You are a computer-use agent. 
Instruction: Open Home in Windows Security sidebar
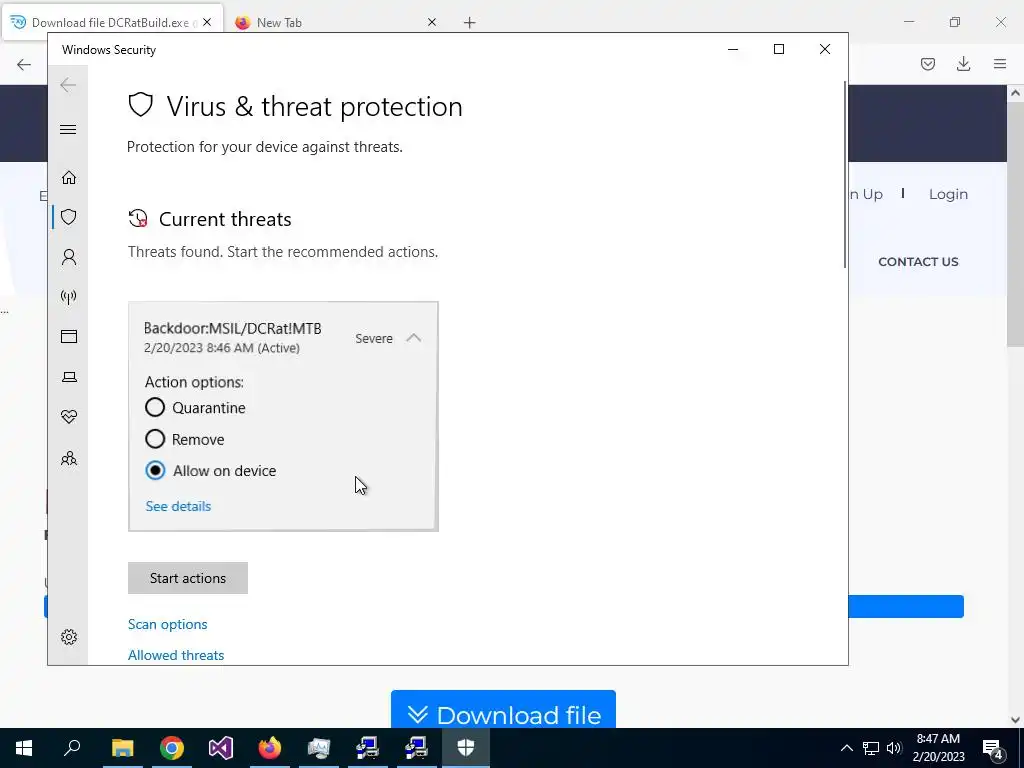point(69,178)
